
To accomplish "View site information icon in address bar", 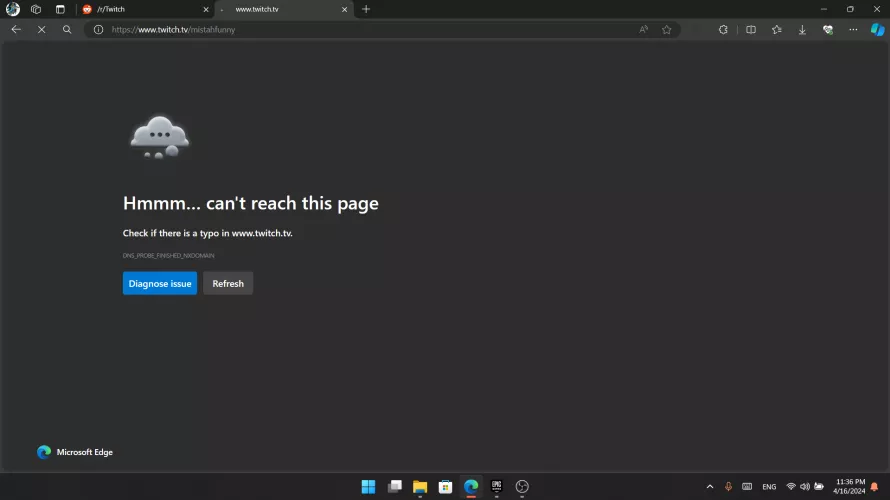I will click(x=98, y=30).
